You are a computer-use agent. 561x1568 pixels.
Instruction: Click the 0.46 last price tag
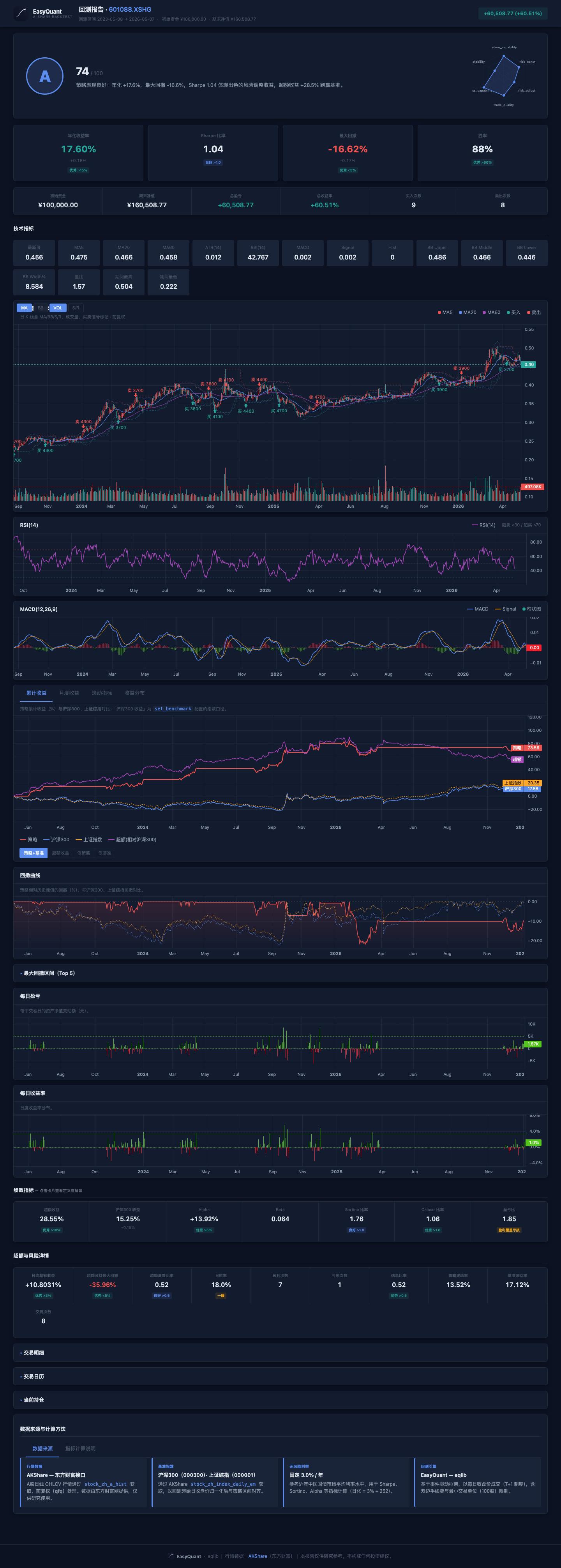click(529, 365)
